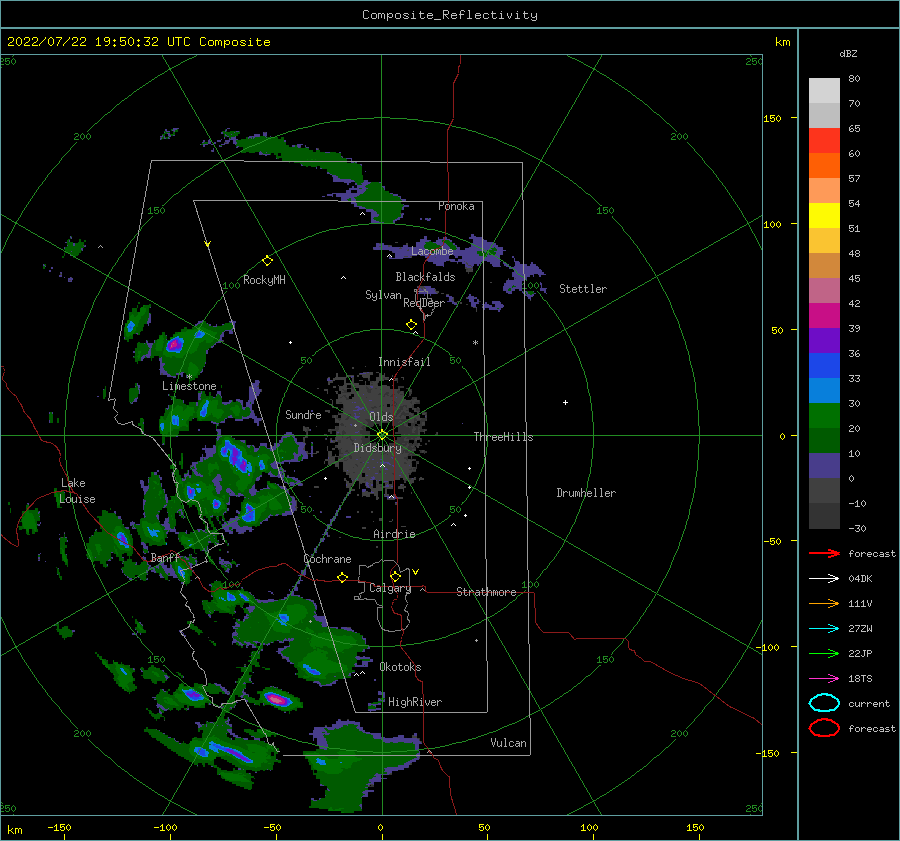The image size is (900, 841).
Task: Click the red forecast ellipse icon
Action: [x=824, y=728]
